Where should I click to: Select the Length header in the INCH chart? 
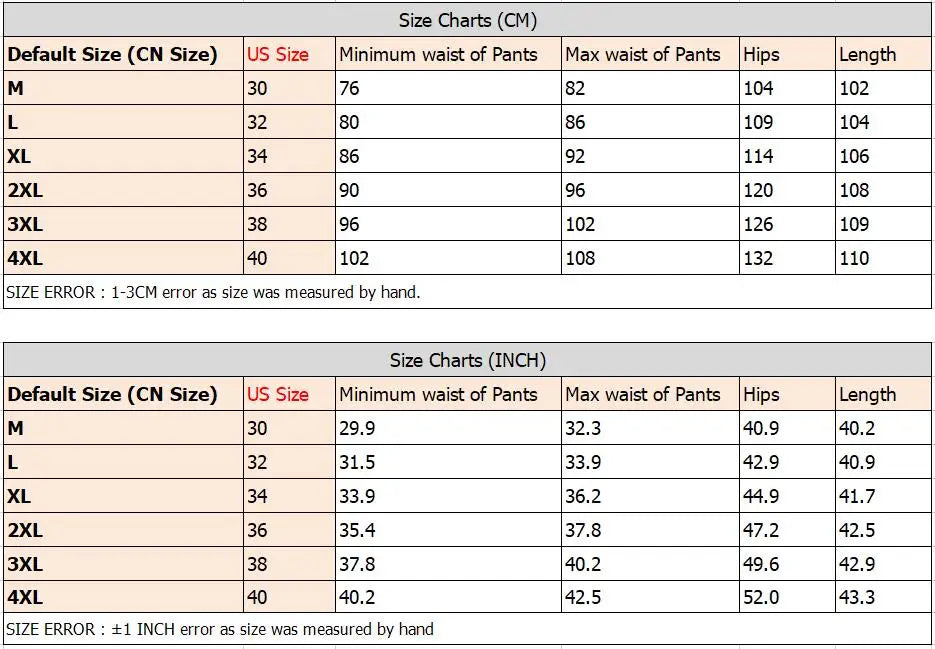(x=868, y=394)
